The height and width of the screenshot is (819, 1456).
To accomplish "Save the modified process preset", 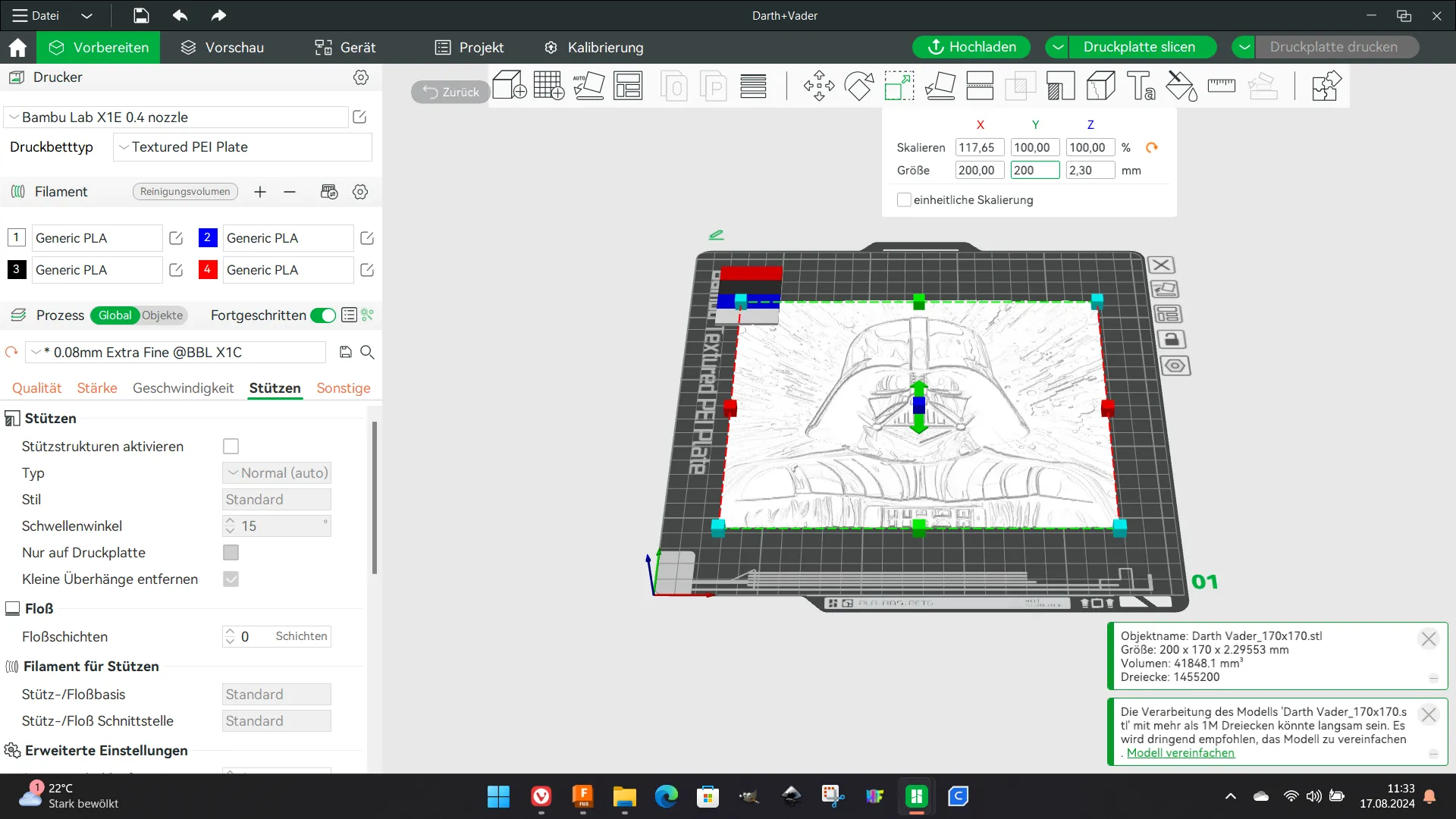I will click(346, 352).
